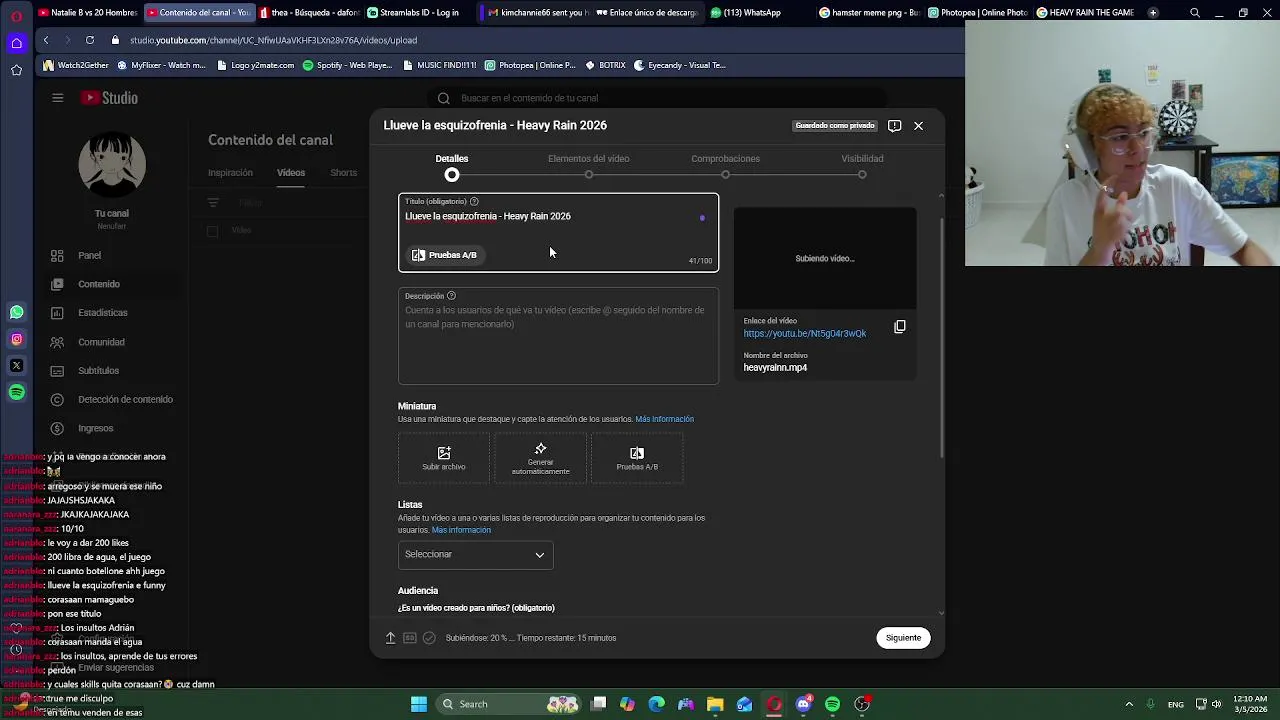Open X (Twitter) in the Opera sidebar

16,366
